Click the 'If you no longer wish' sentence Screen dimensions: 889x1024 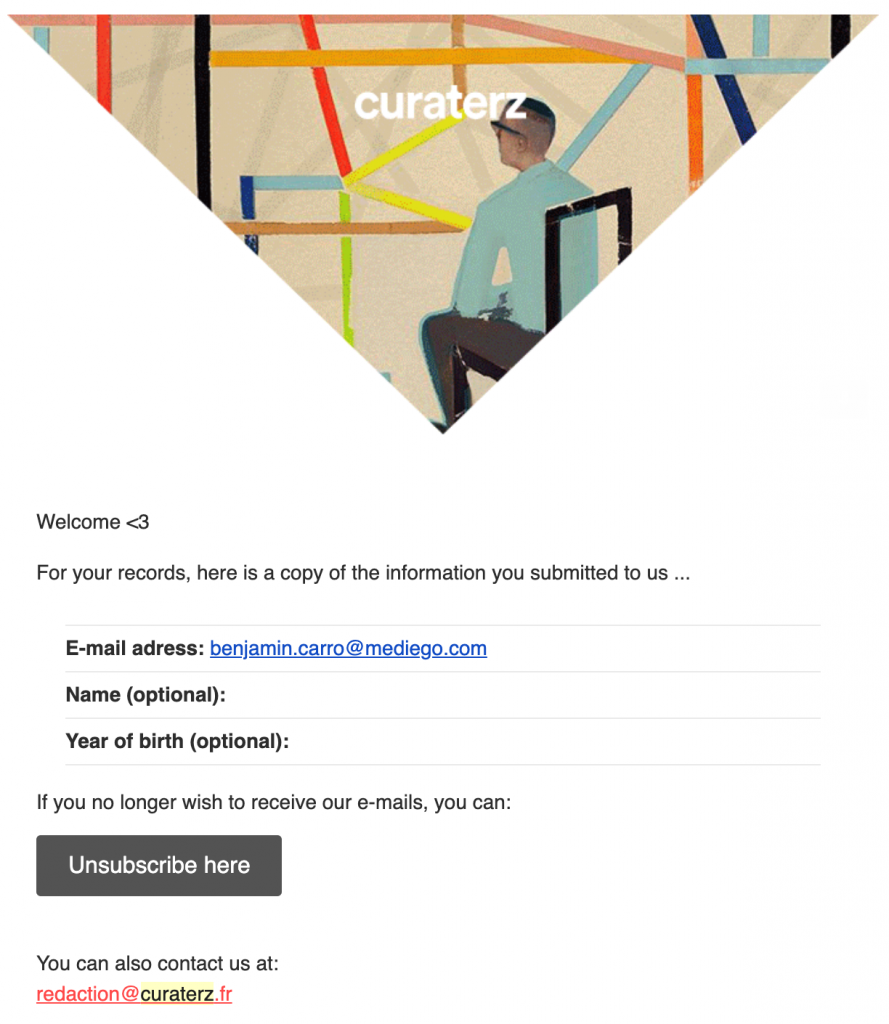(x=273, y=801)
